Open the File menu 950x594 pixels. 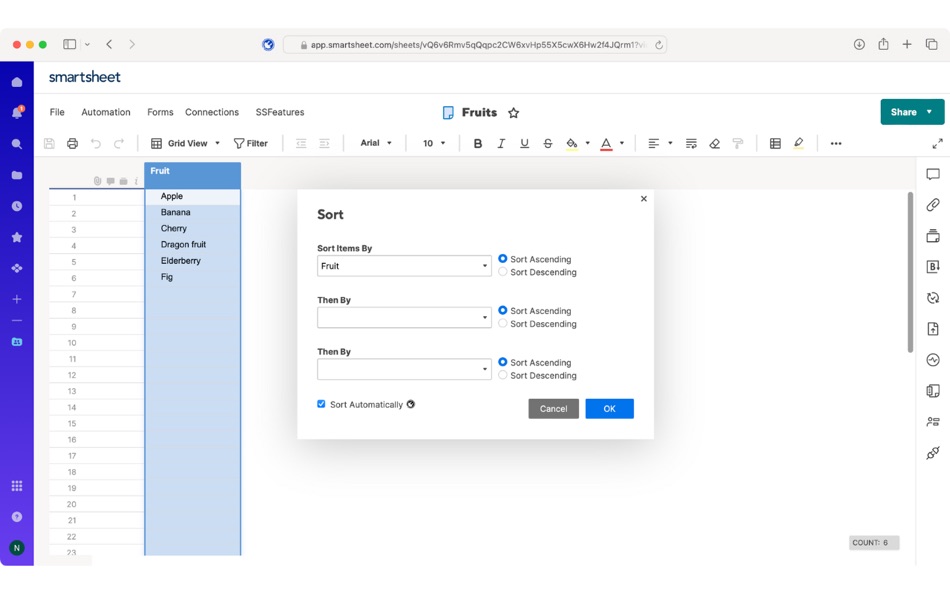pos(57,112)
